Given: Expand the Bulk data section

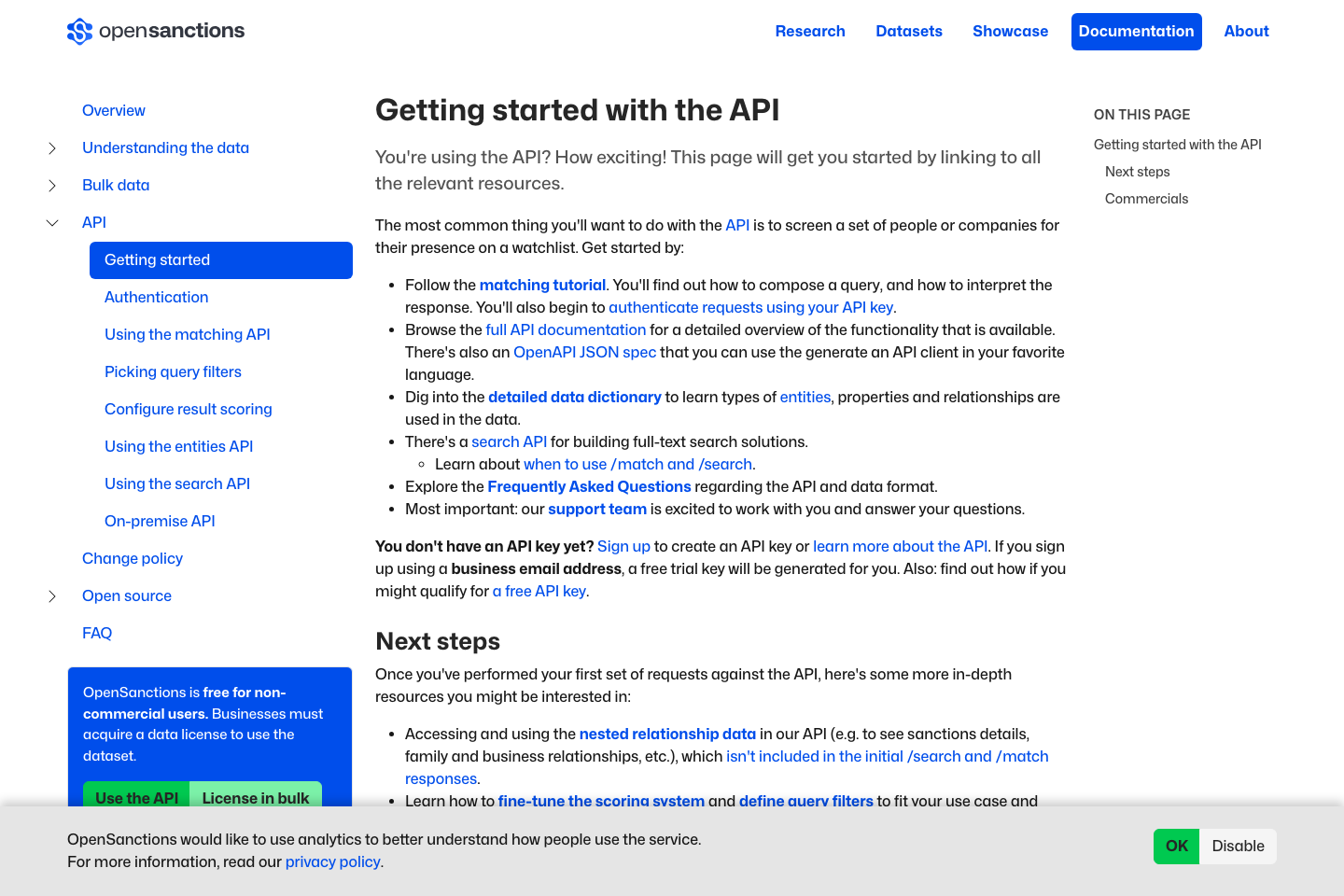Looking at the screenshot, I should (51, 185).
